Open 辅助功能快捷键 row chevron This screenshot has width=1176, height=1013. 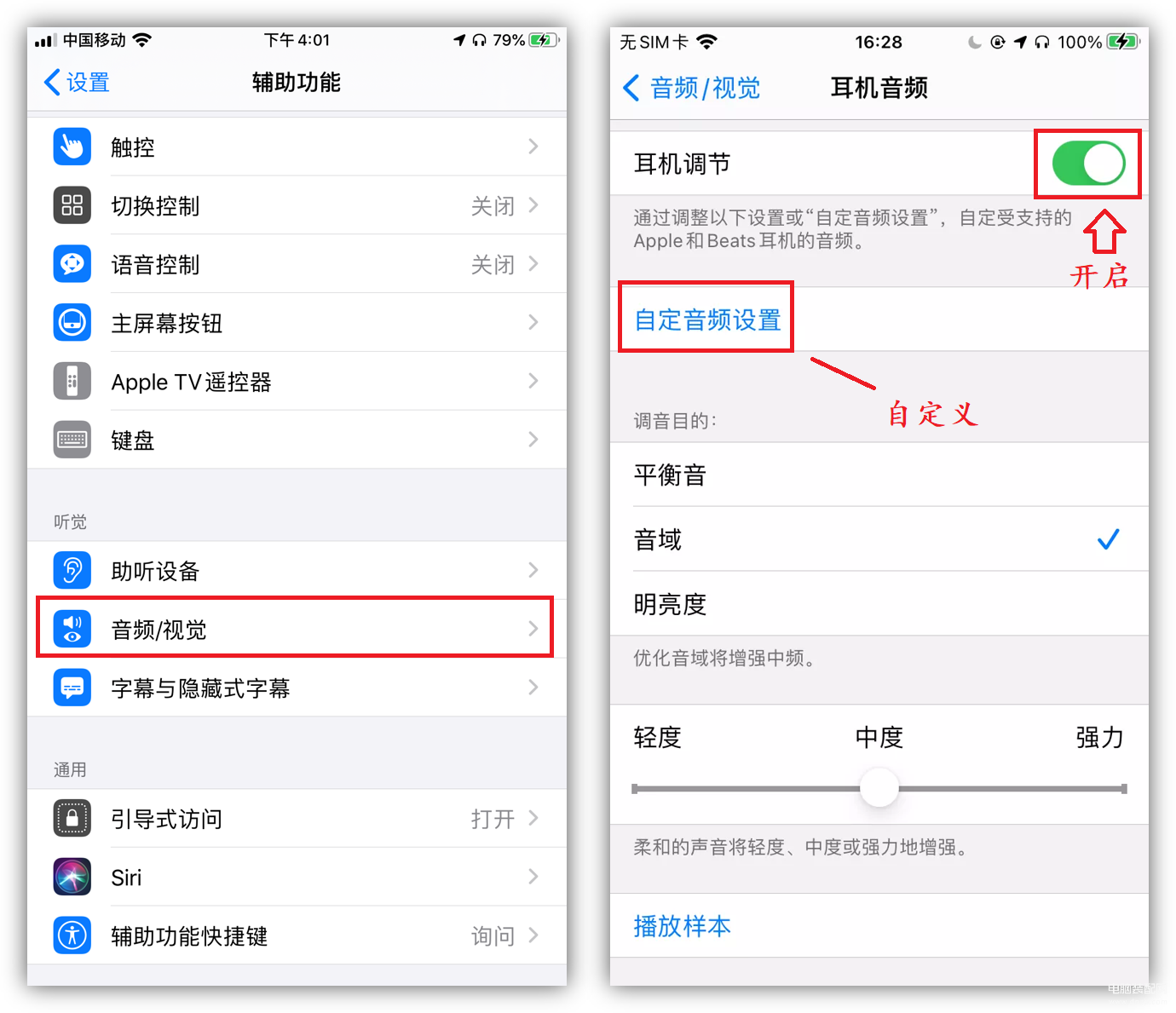[x=533, y=935]
